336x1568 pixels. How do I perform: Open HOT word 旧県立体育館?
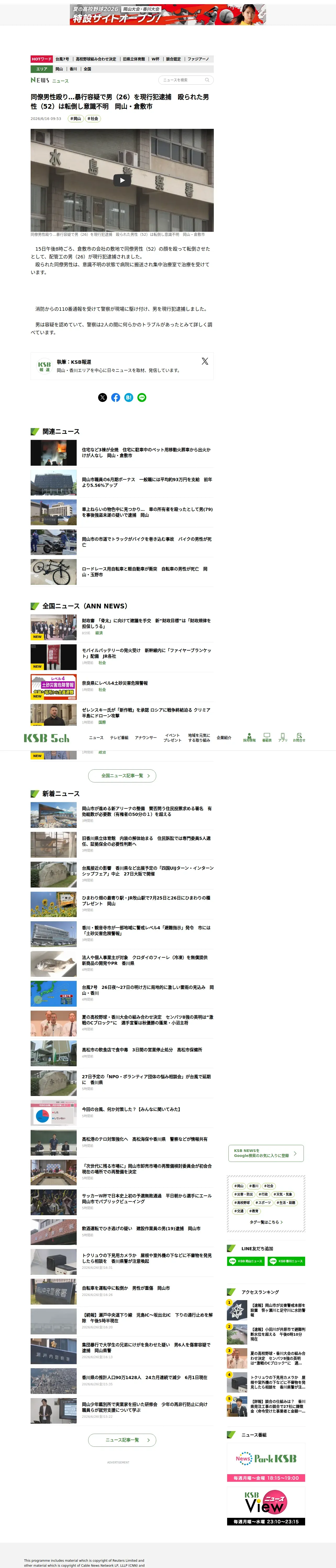134,59
